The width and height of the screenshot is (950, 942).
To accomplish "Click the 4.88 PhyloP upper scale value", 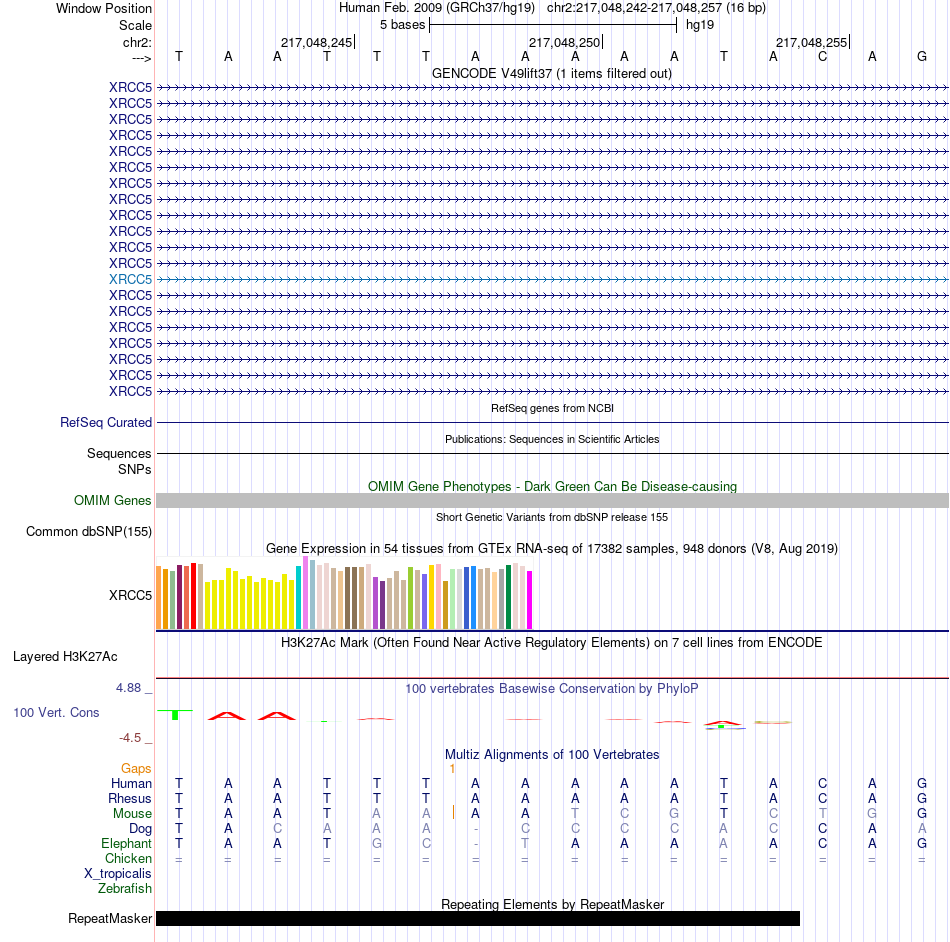I will 128,688.
